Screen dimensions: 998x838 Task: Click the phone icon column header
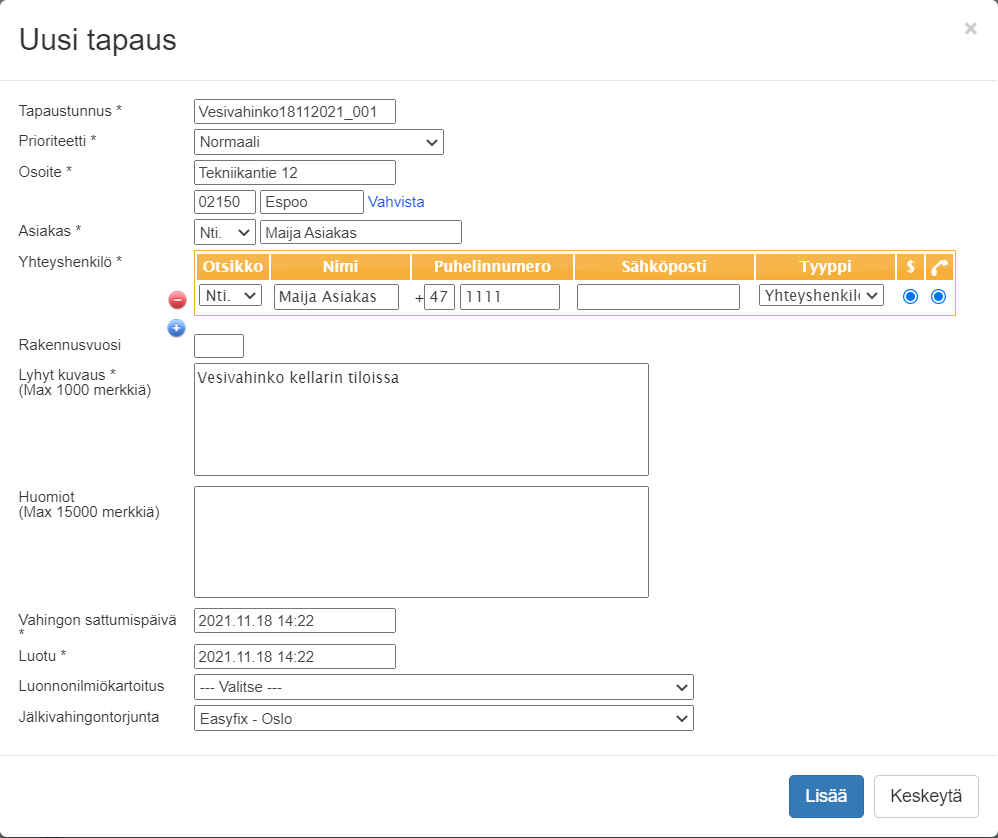point(939,267)
